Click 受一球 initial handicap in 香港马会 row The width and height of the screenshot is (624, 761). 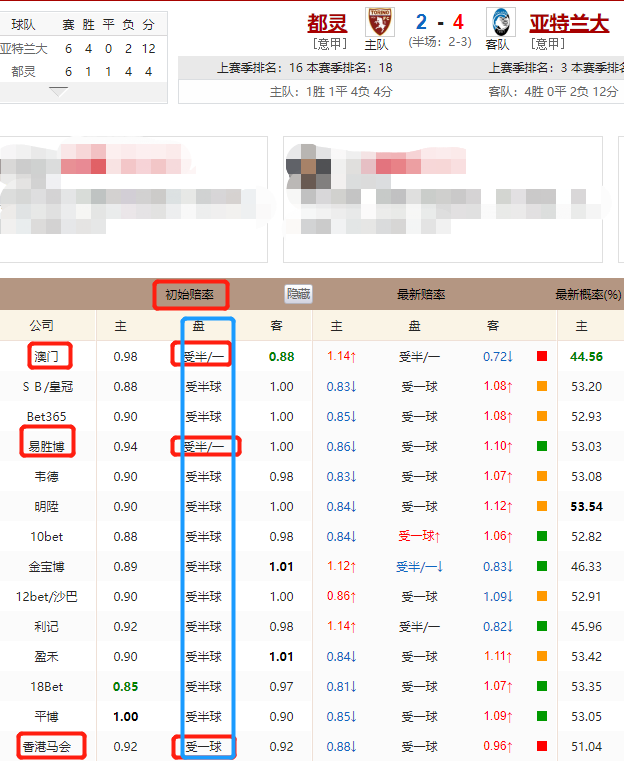203,746
